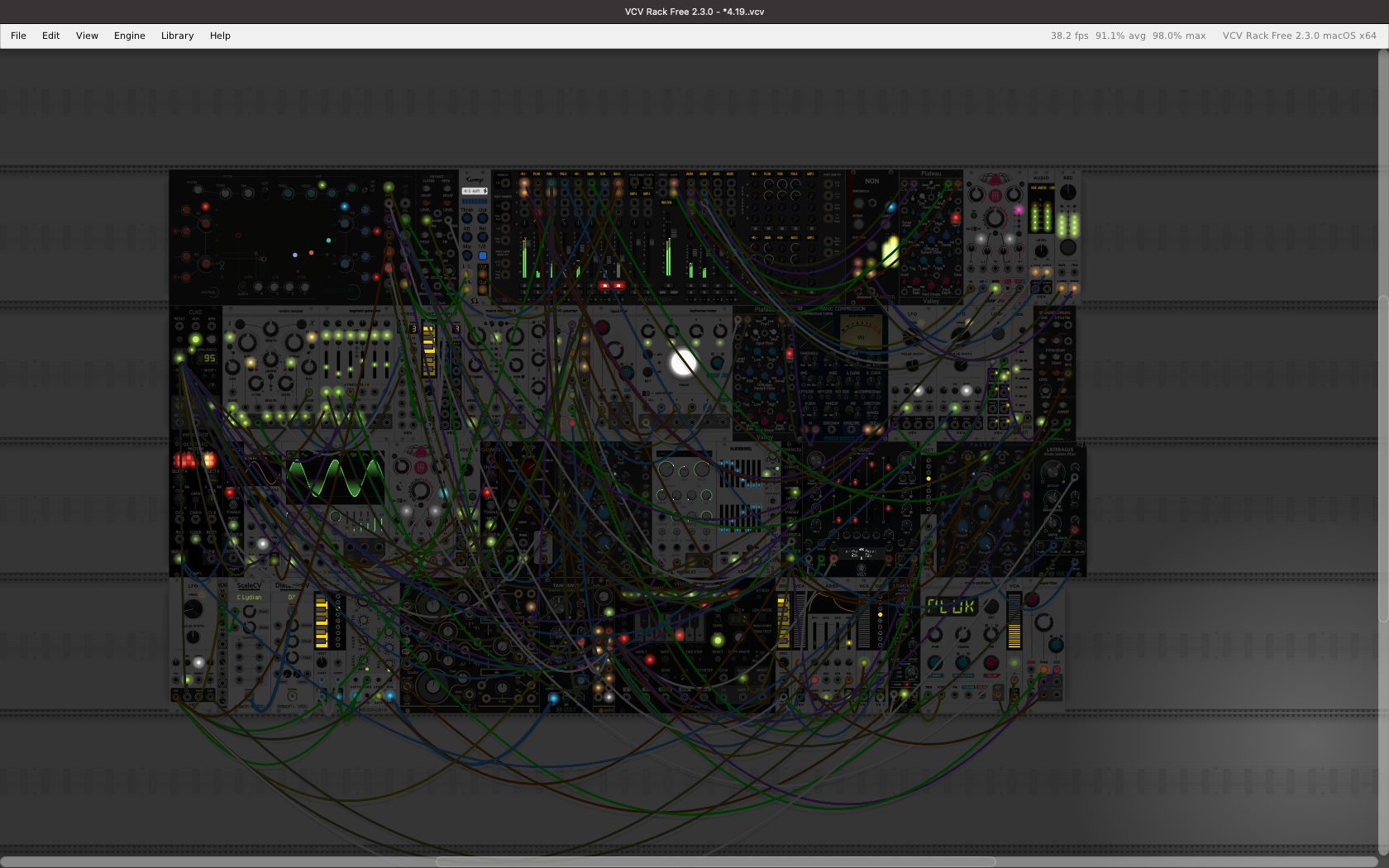
Task: Open the Edit menu
Action: point(50,36)
